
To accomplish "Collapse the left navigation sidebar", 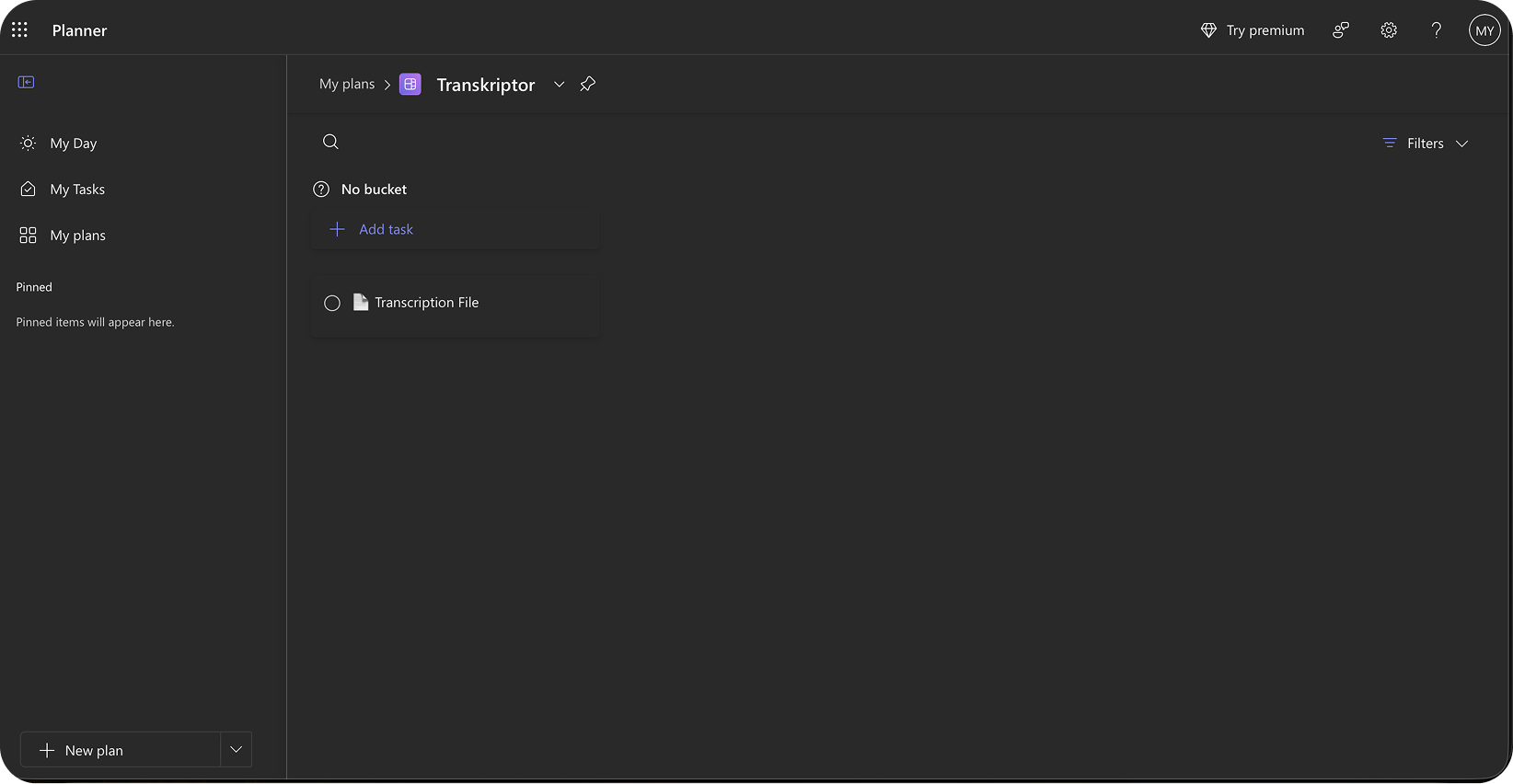I will 26,81.
